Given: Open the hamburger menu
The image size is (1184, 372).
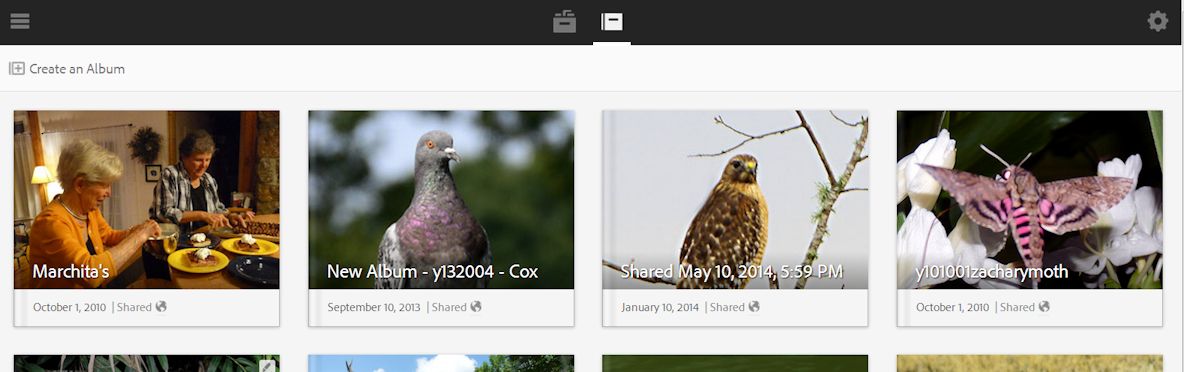Looking at the screenshot, I should click(x=20, y=21).
